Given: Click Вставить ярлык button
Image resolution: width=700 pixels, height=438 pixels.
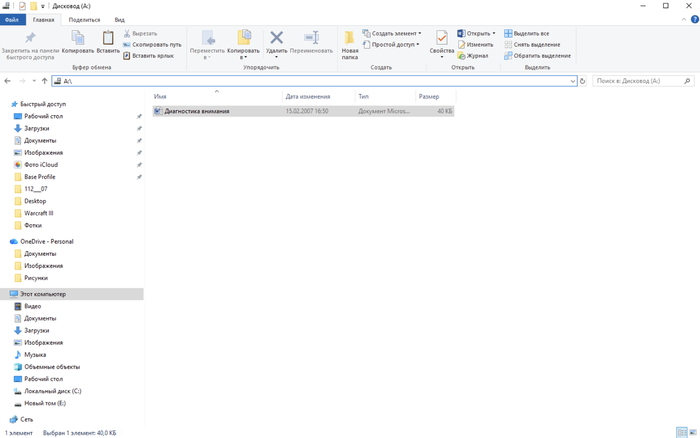Looking at the screenshot, I should pyautogui.click(x=148, y=56).
